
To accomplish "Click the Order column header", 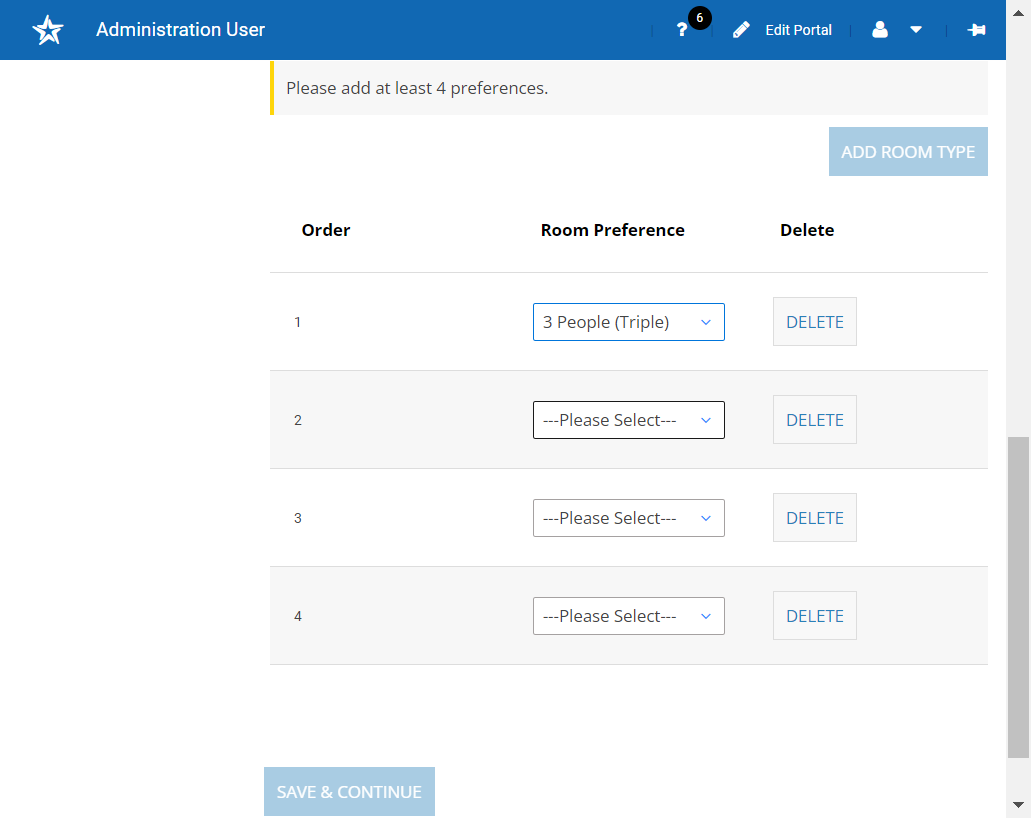I will tap(325, 230).
